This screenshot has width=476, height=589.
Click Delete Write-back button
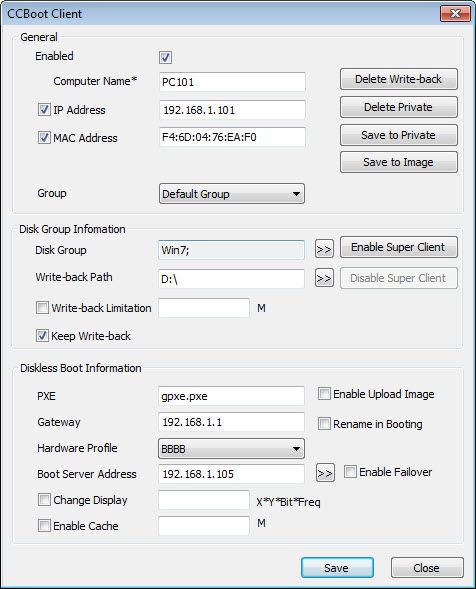pos(399,79)
